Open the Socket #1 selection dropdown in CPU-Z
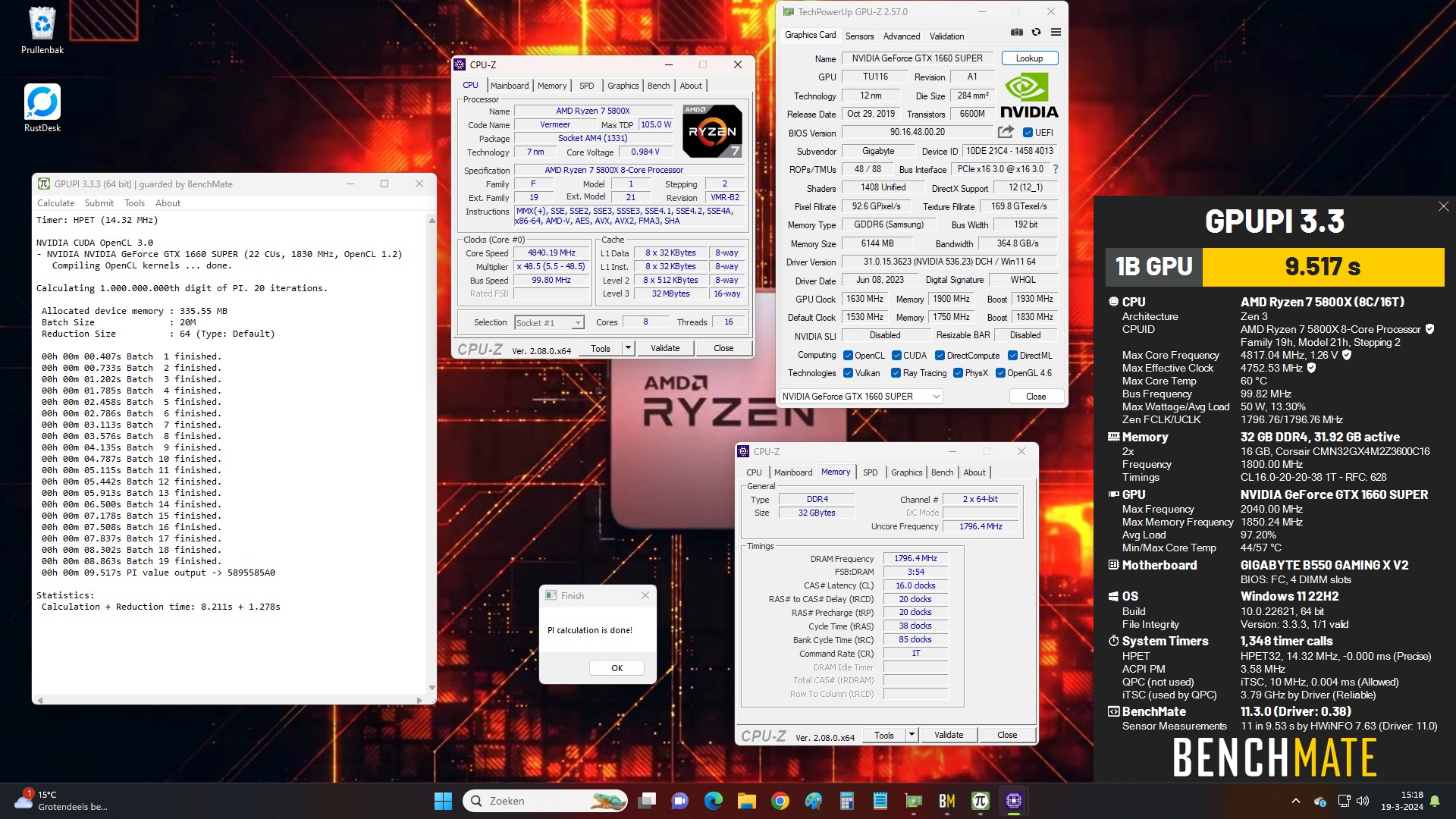Image resolution: width=1456 pixels, height=819 pixels. pyautogui.click(x=548, y=322)
